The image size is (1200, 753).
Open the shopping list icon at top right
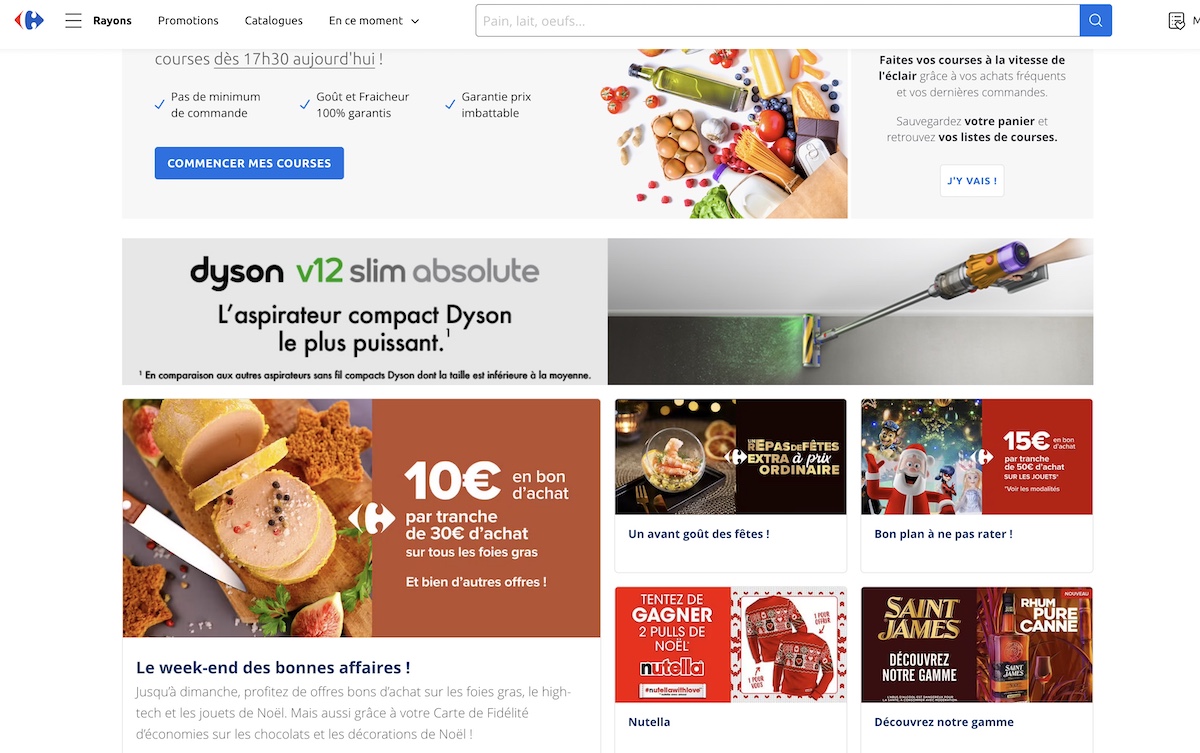tap(1177, 20)
